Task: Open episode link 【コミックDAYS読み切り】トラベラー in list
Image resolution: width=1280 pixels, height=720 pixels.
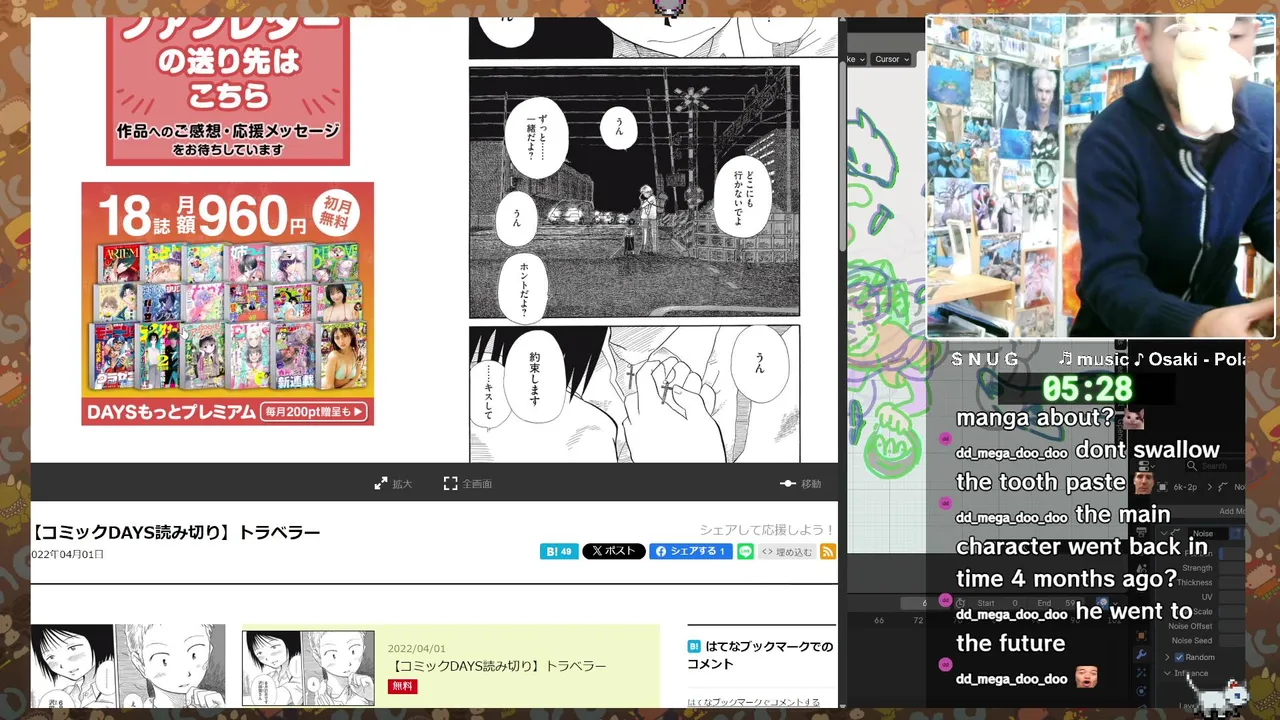Action: [x=497, y=666]
